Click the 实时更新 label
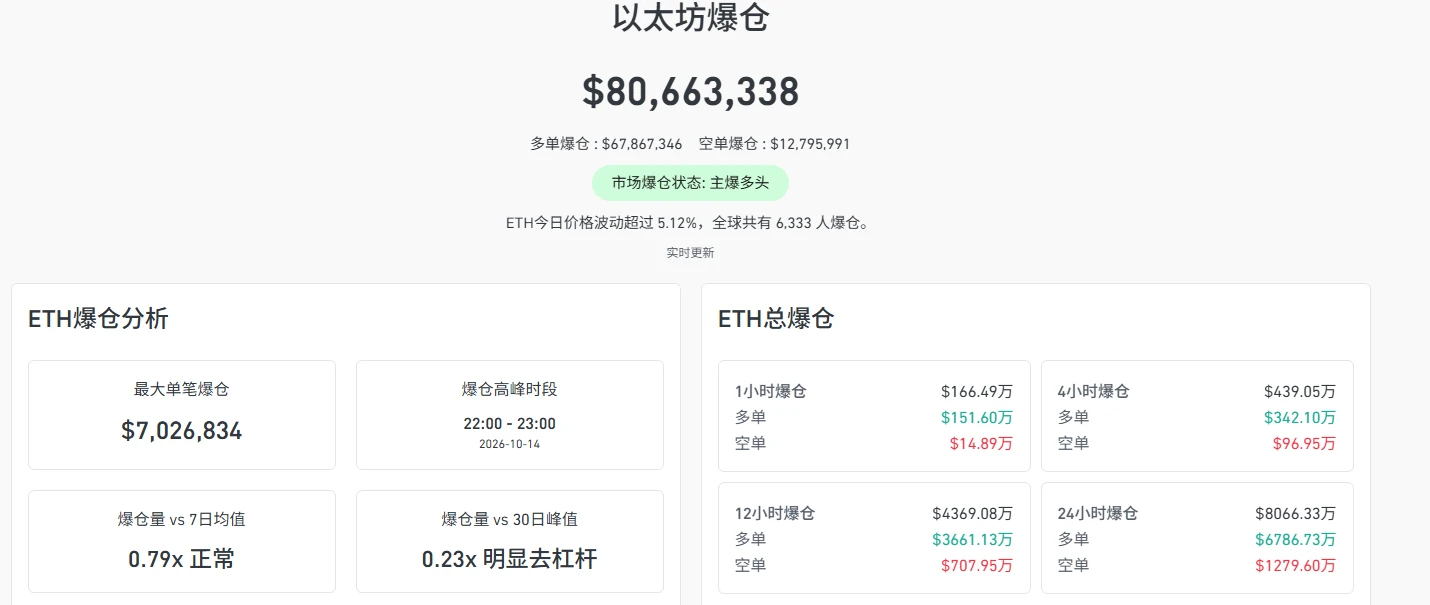 pos(690,253)
